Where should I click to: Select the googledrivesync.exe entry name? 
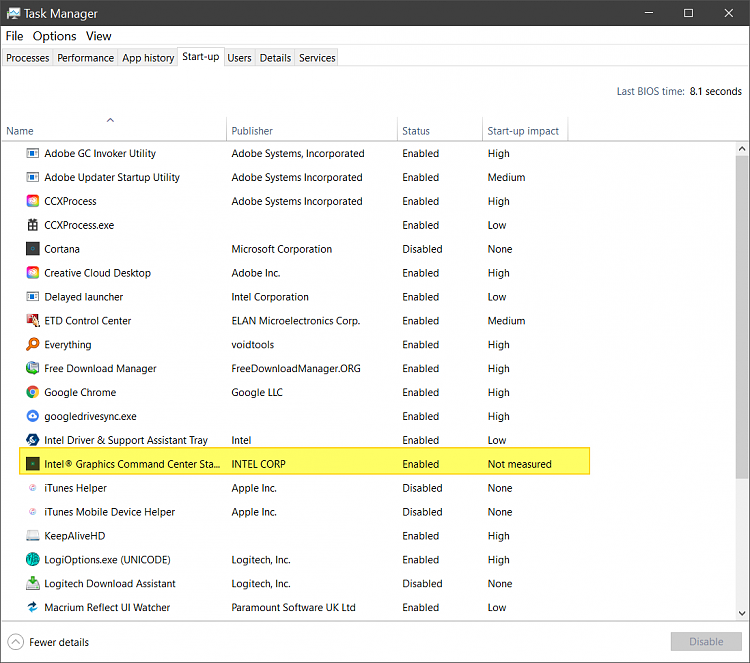click(90, 417)
